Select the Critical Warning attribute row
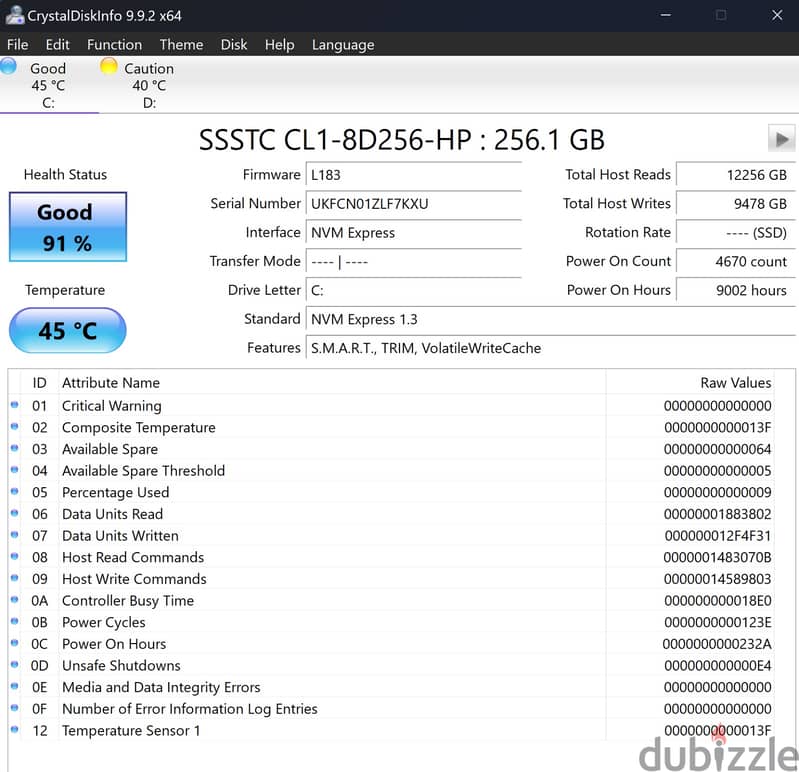The image size is (799, 772). pyautogui.click(x=391, y=406)
